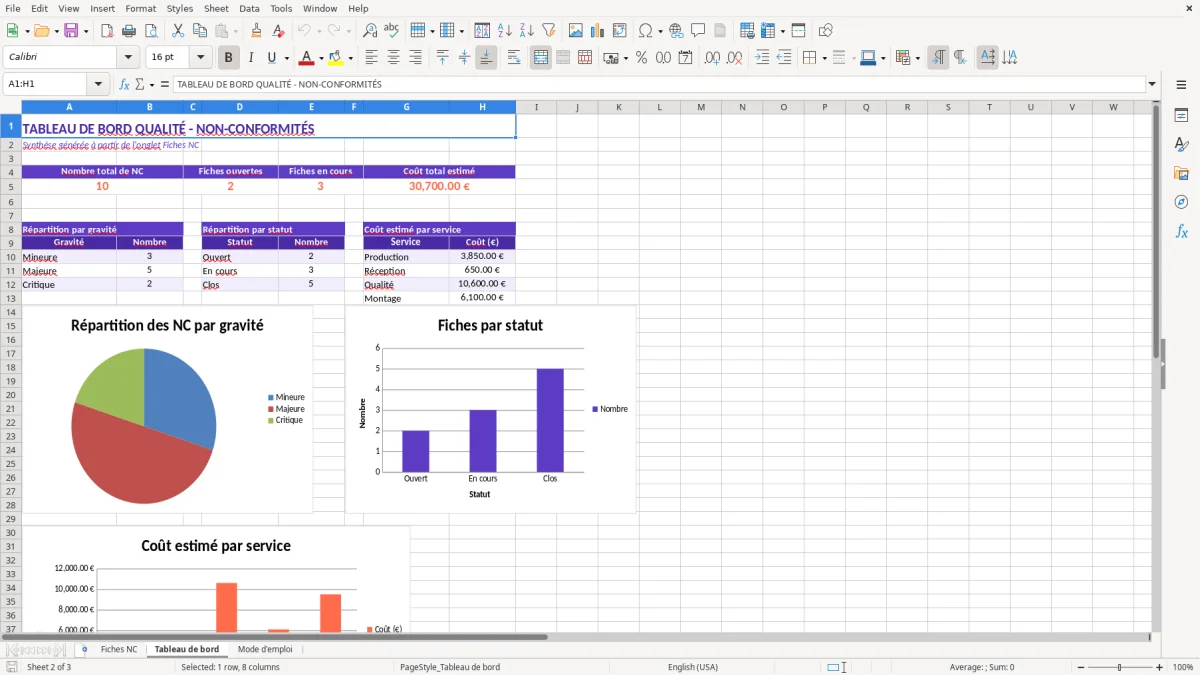Open the Underline style dropdown arrow
This screenshot has height=675, width=1200.
[x=286, y=58]
